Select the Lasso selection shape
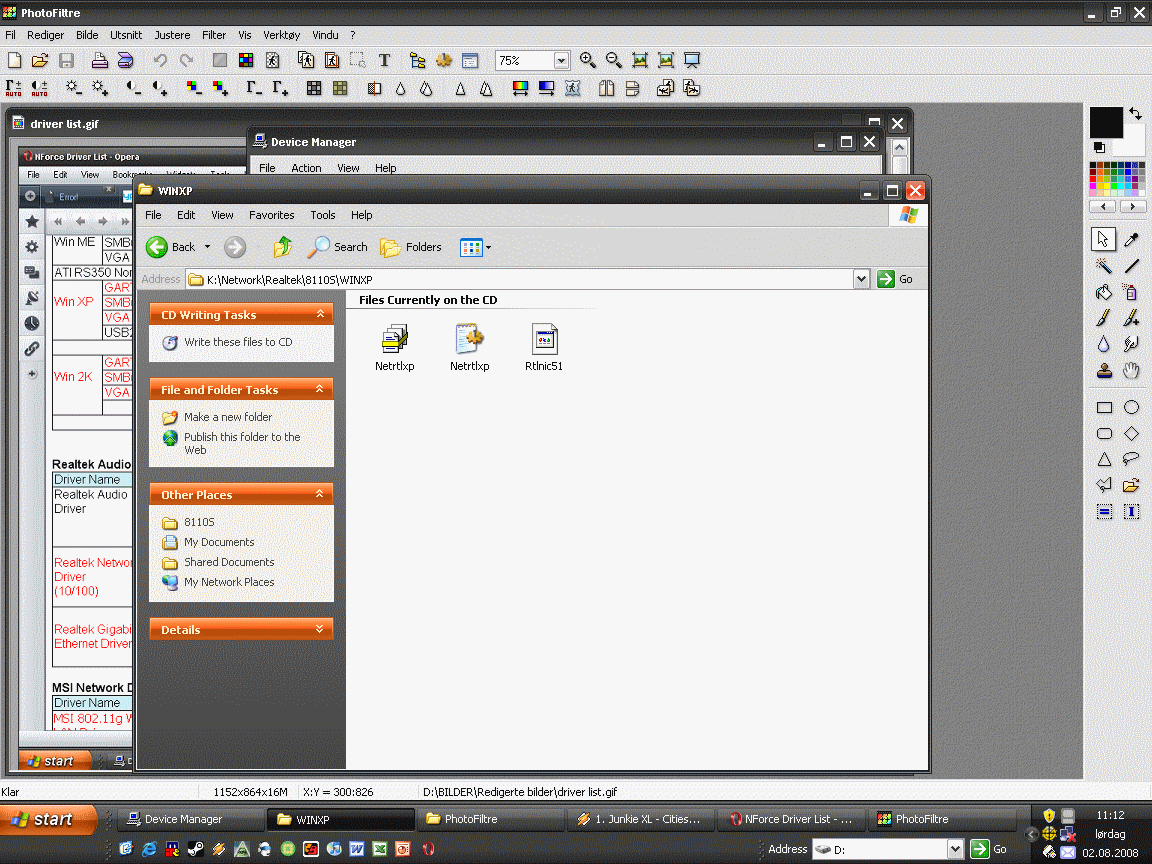 click(1131, 460)
